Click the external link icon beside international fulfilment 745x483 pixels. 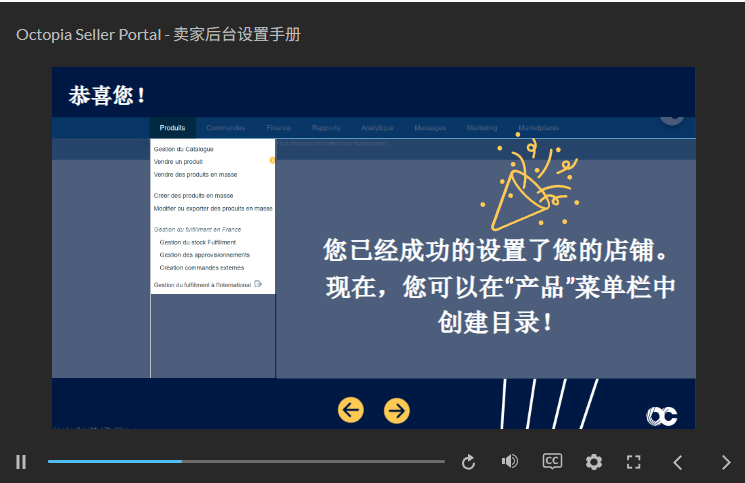point(258,284)
